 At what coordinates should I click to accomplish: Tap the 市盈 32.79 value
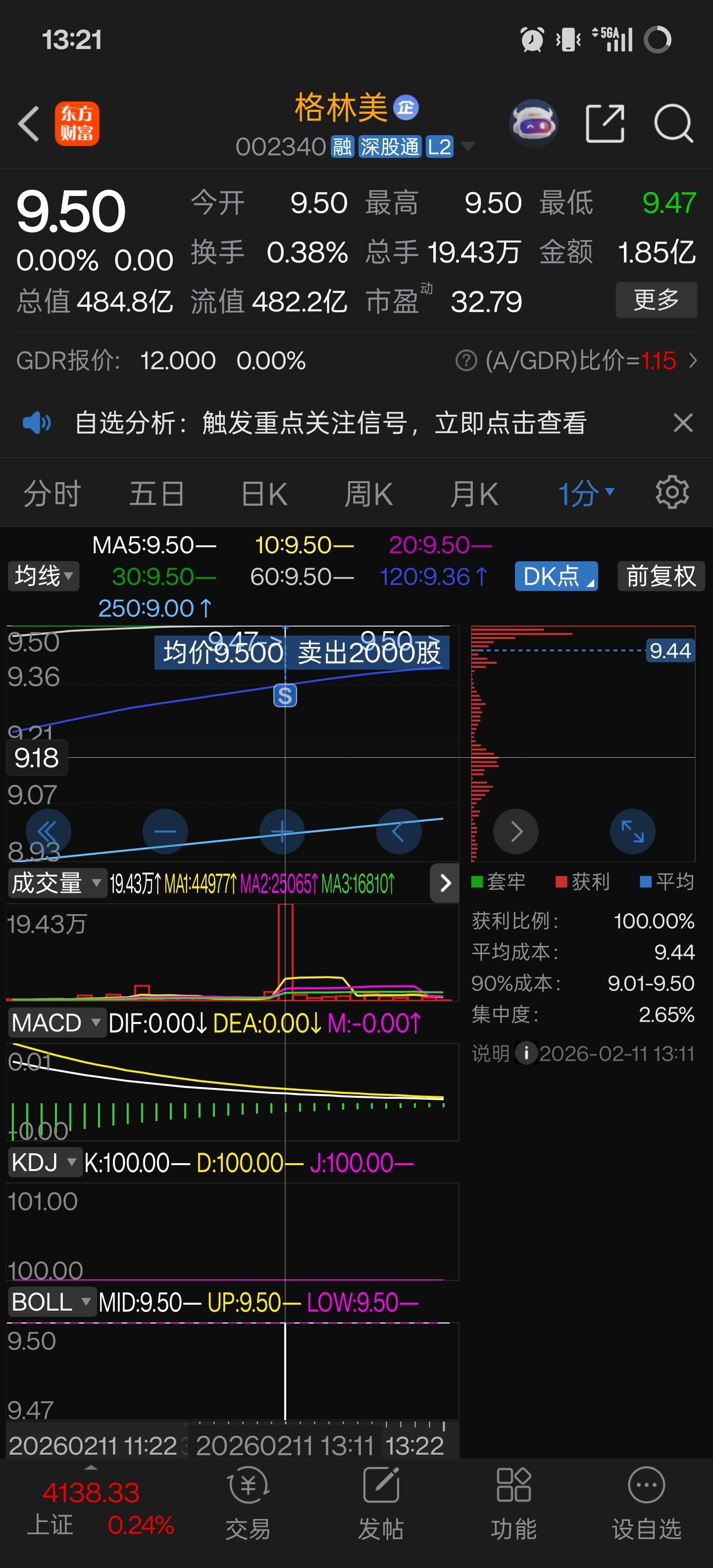[x=487, y=301]
